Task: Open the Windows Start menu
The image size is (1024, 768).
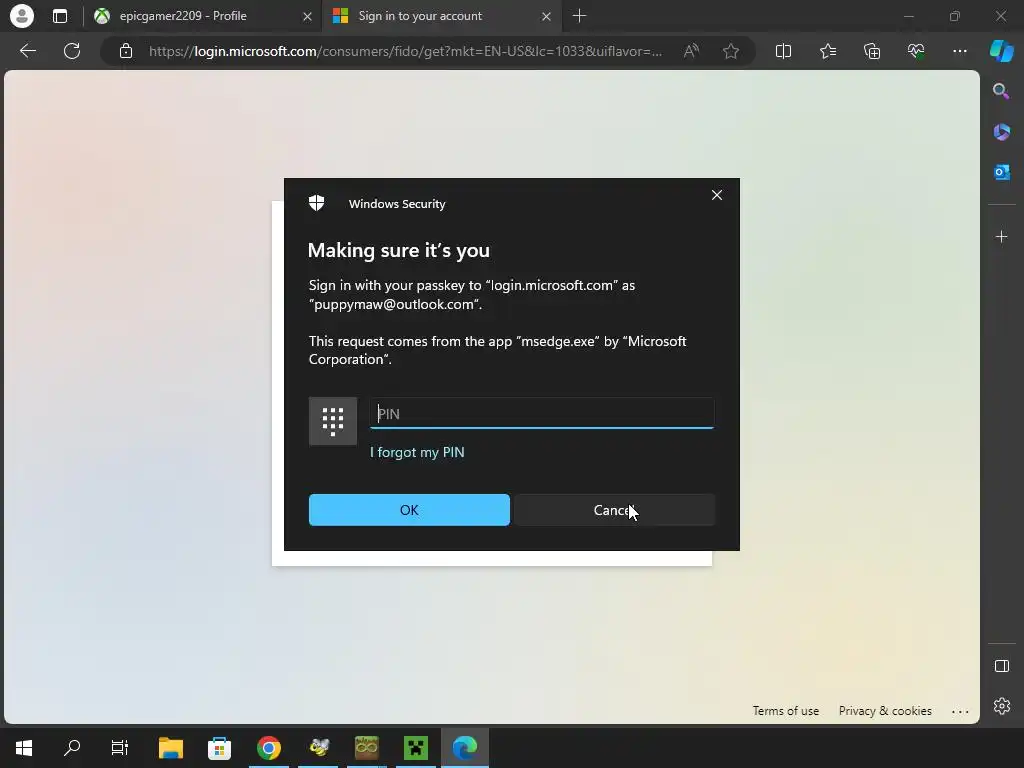Action: (24, 748)
